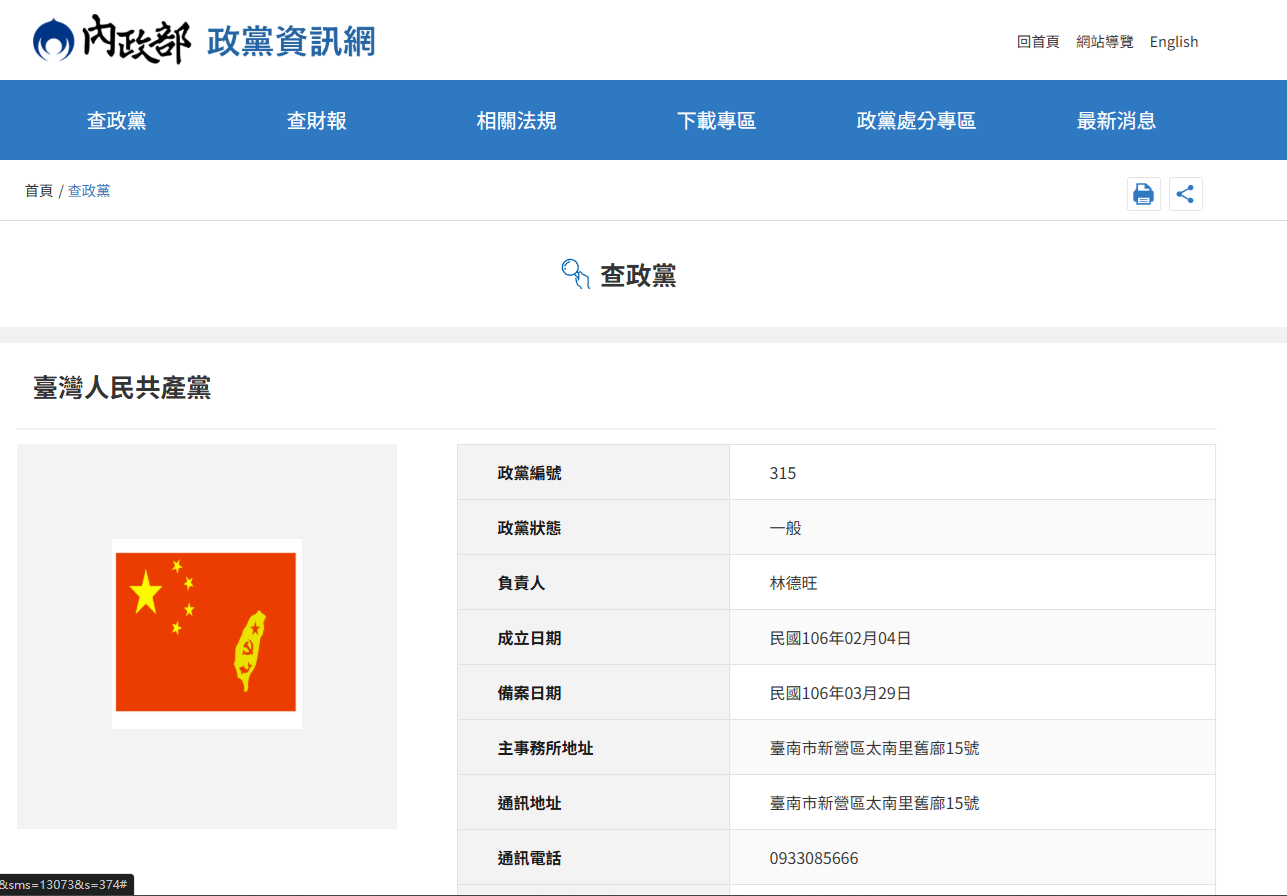
Task: Open 政黨處分專區 menu item
Action: click(916, 121)
